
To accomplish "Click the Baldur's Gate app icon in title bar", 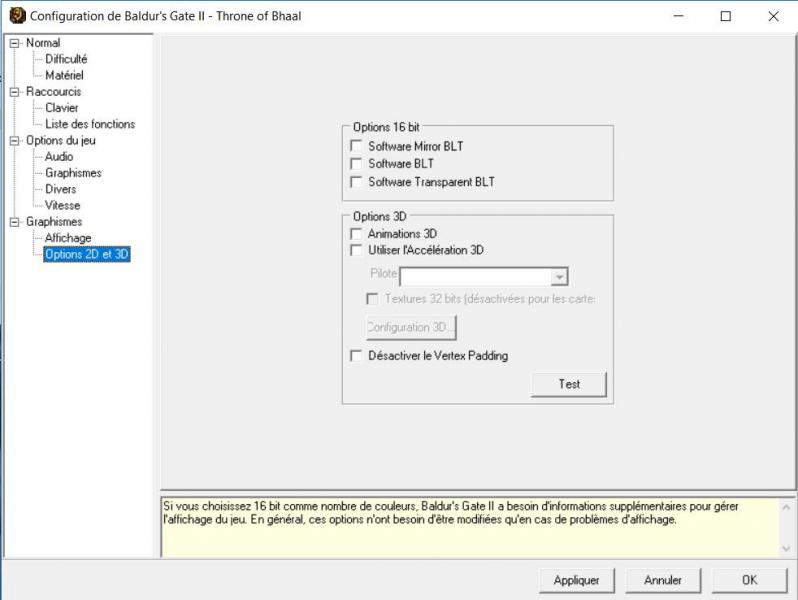I will 17,15.
